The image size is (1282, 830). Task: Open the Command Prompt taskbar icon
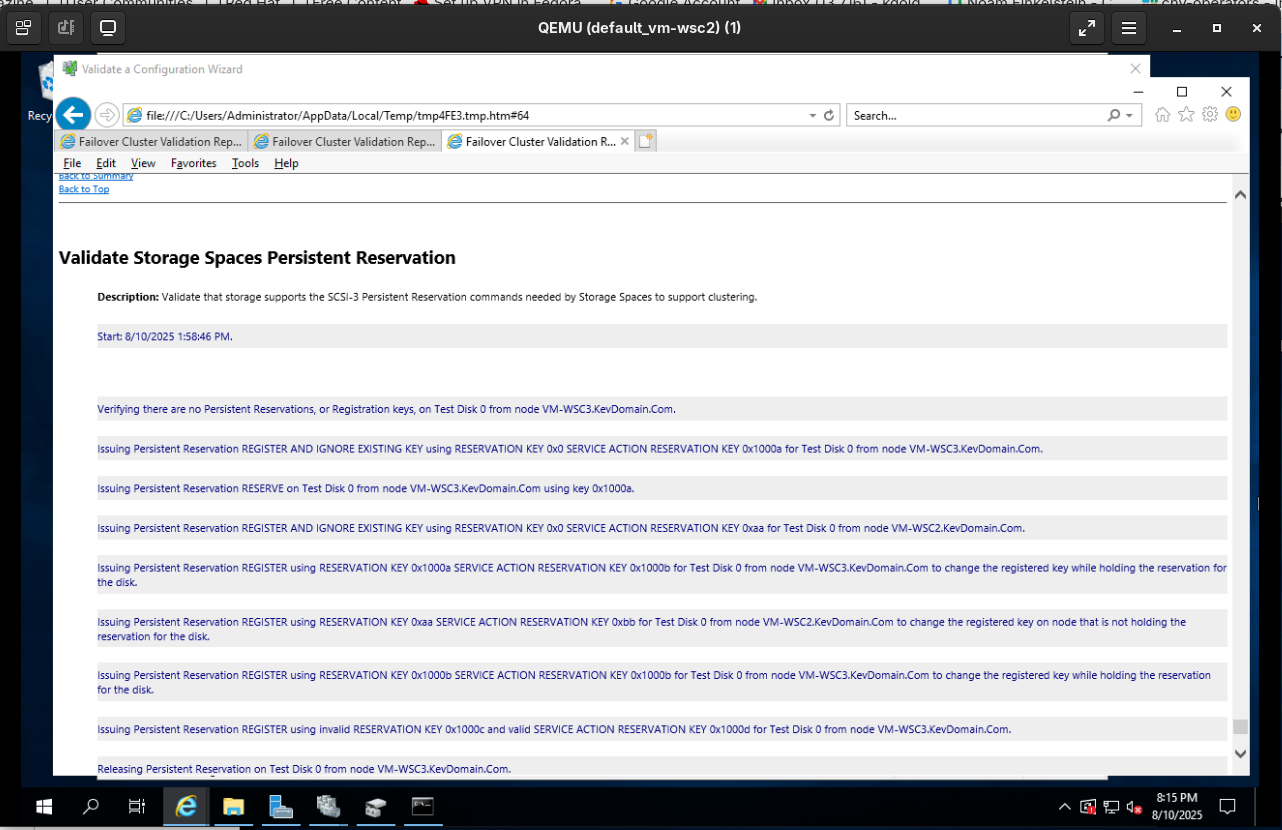tap(423, 806)
